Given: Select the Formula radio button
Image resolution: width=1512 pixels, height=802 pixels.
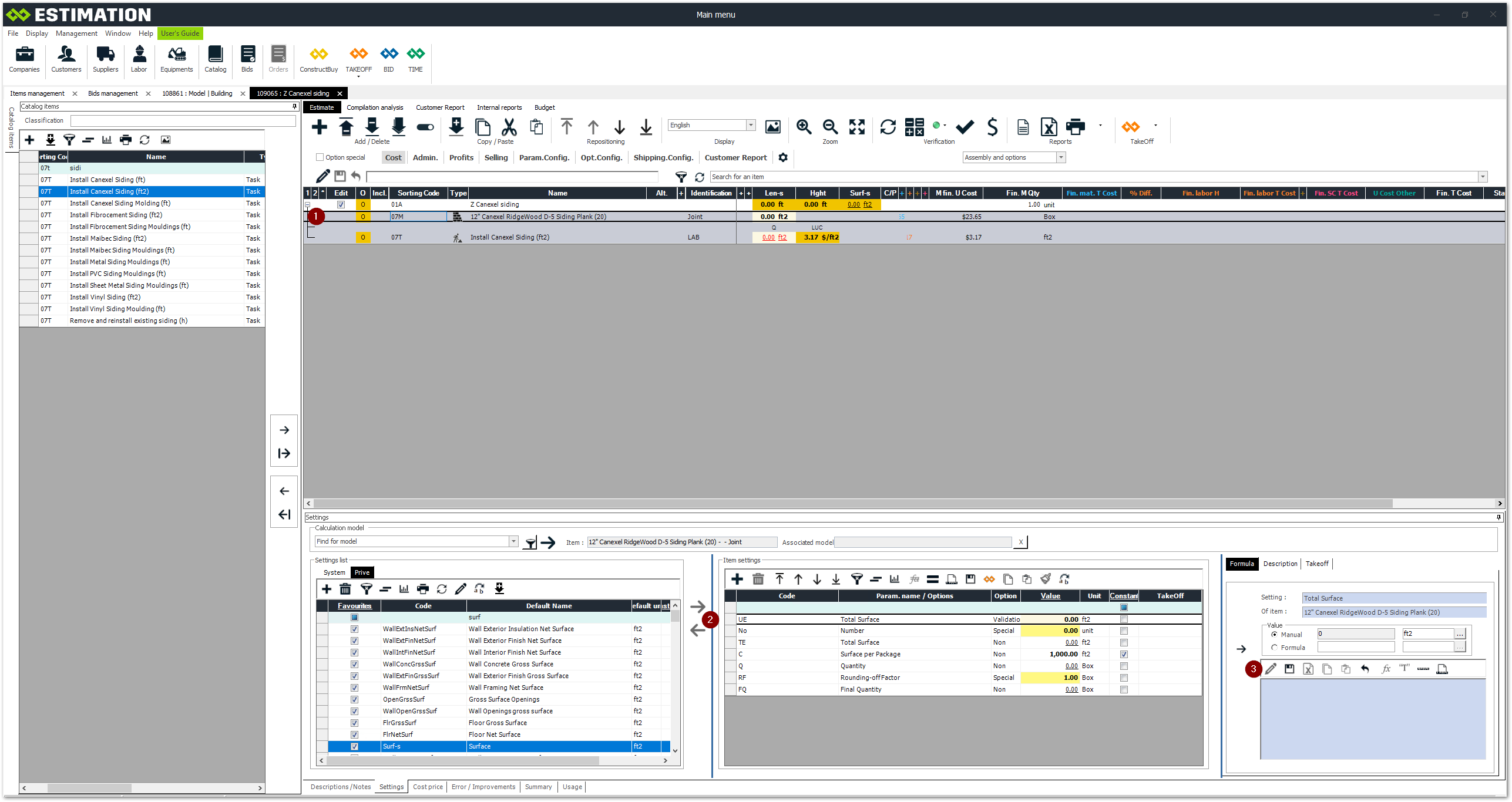Looking at the screenshot, I should pos(1274,648).
